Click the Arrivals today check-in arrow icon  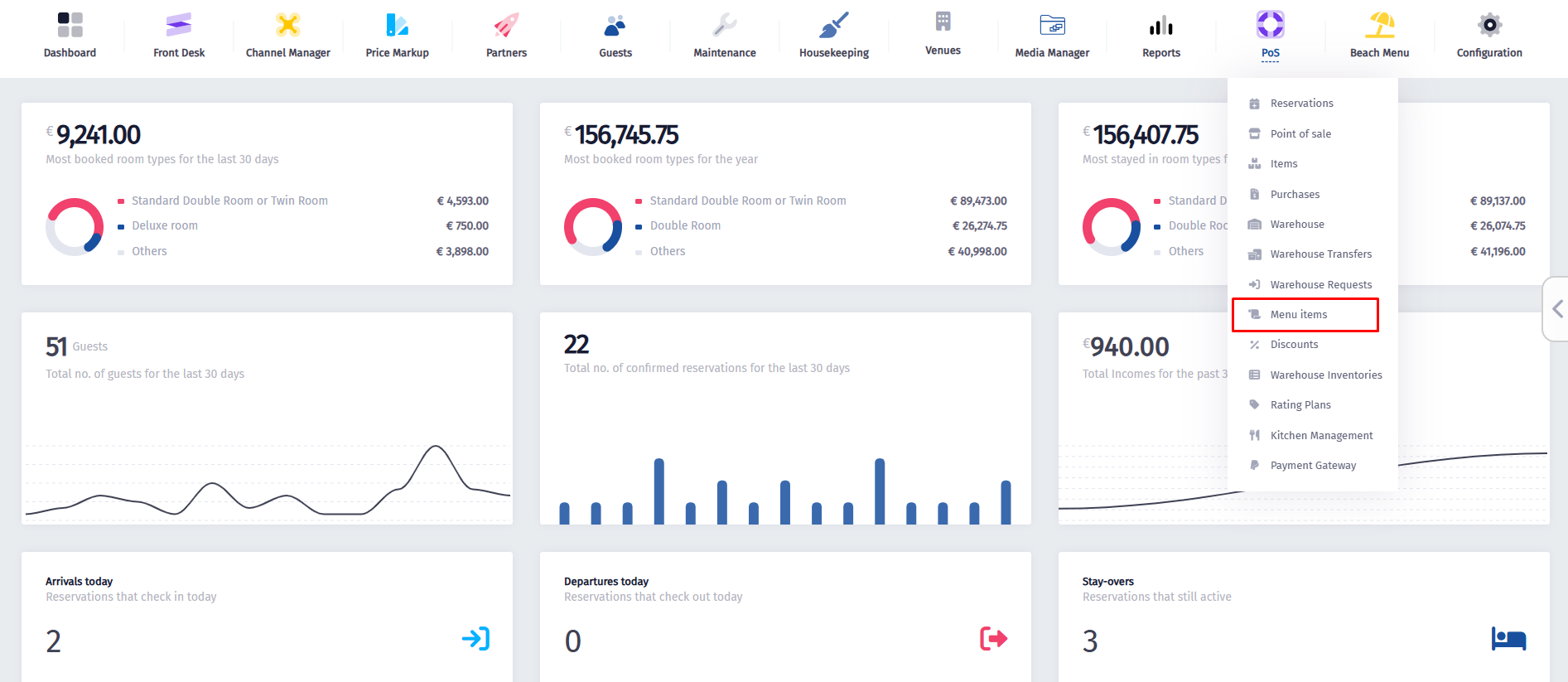click(475, 638)
